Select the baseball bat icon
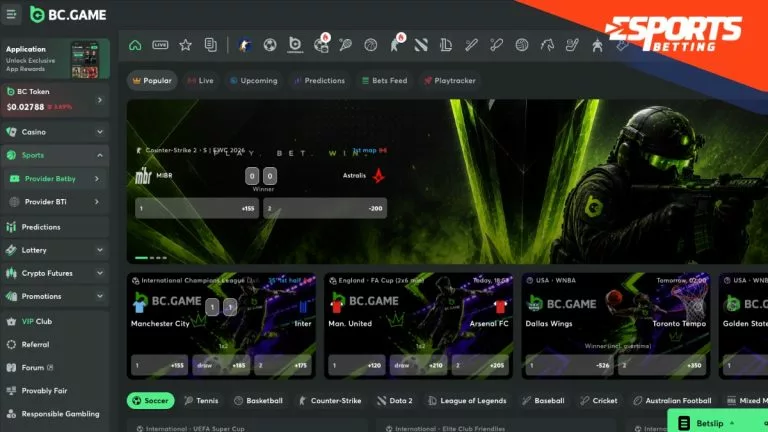This screenshot has width=768, height=432. (x=471, y=45)
